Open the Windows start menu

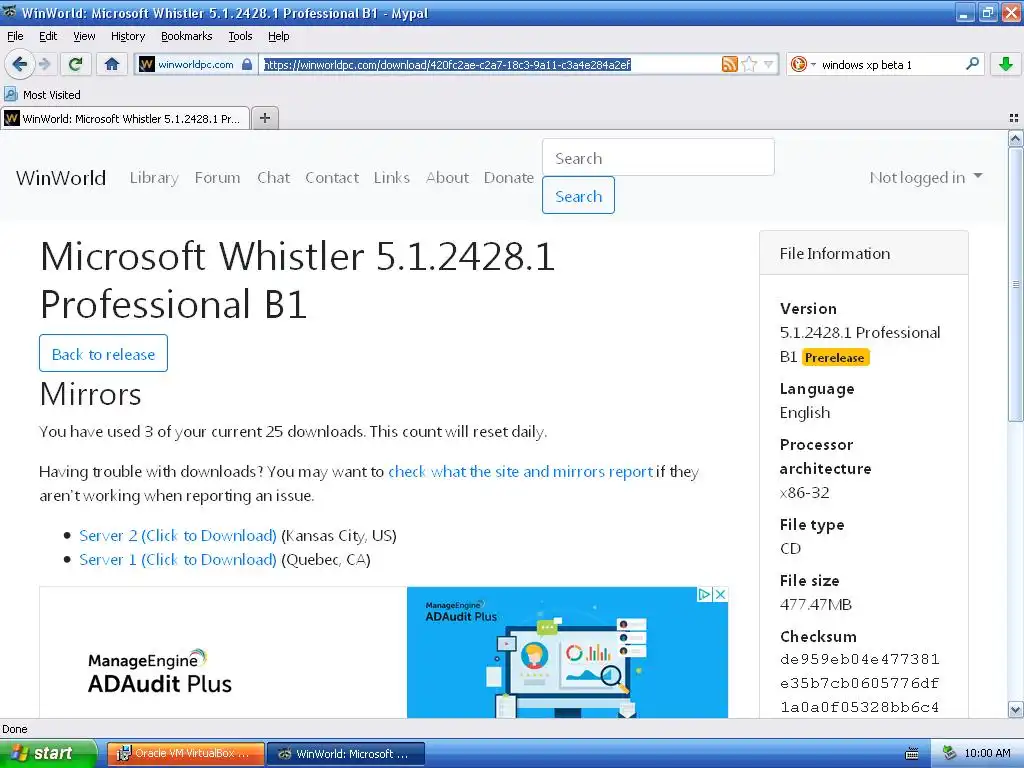(48, 754)
